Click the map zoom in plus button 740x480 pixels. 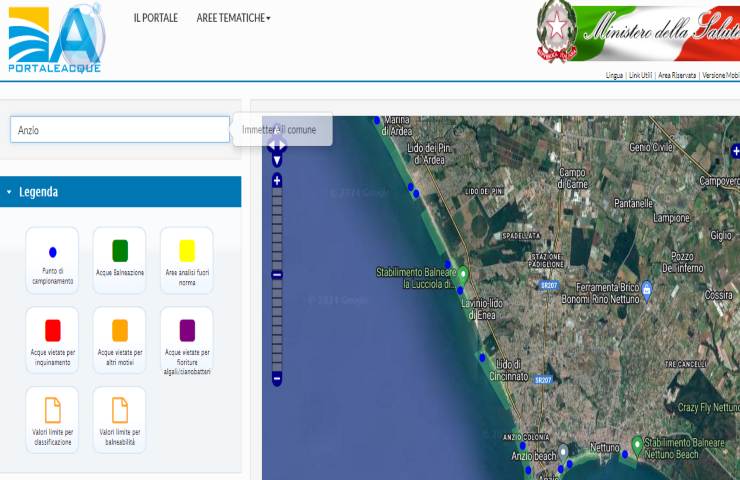pos(277,180)
